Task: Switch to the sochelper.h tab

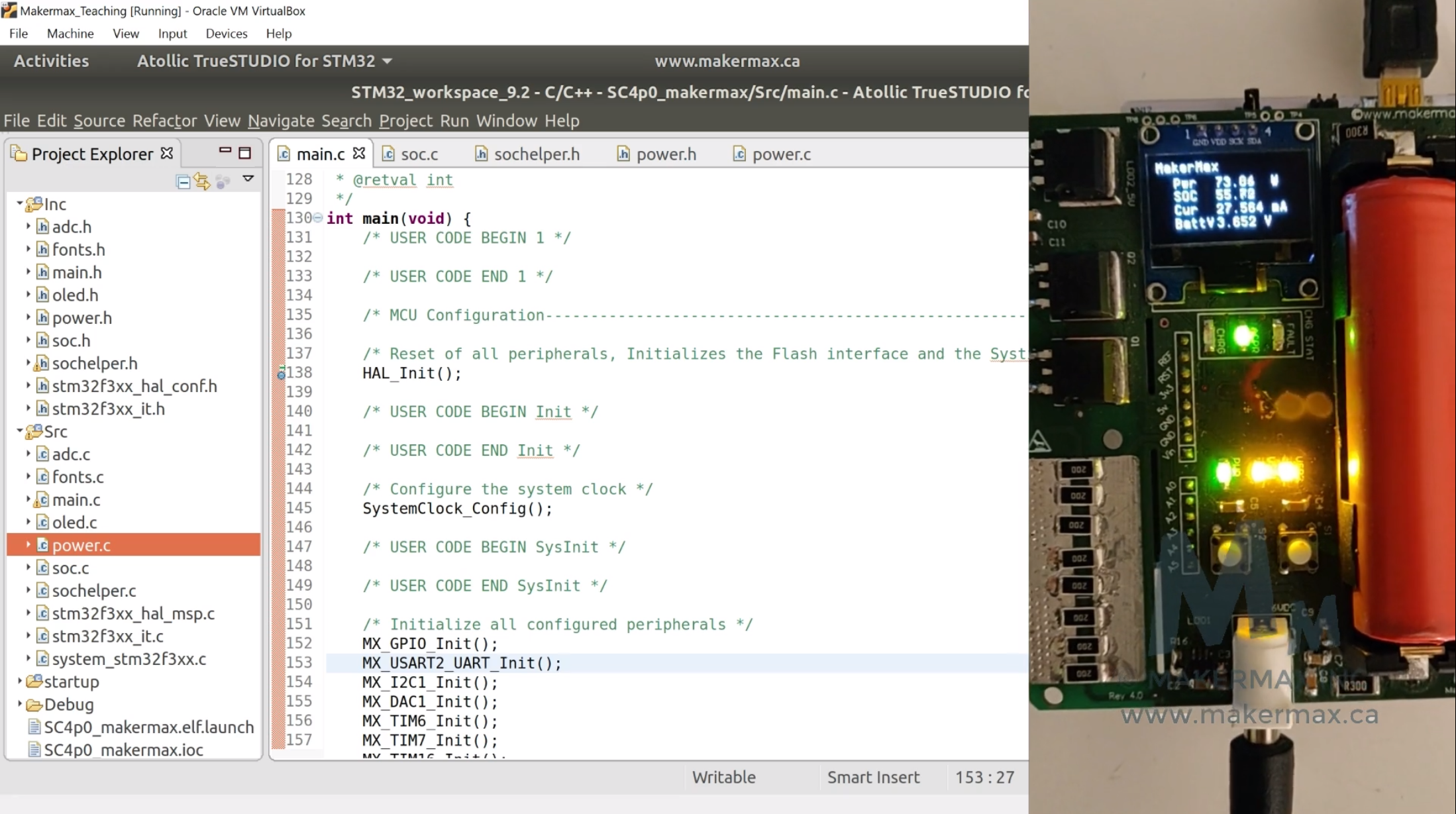Action: click(x=527, y=154)
